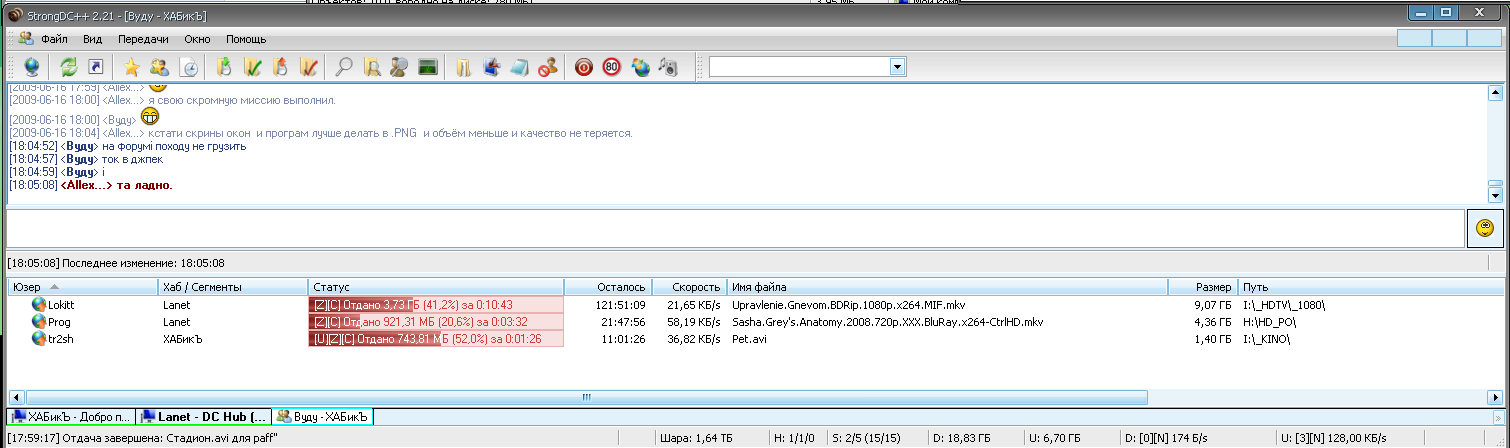Viewport: 1510px width, 448px height.
Task: Click the green Reconnect arrows icon
Action: coord(69,67)
